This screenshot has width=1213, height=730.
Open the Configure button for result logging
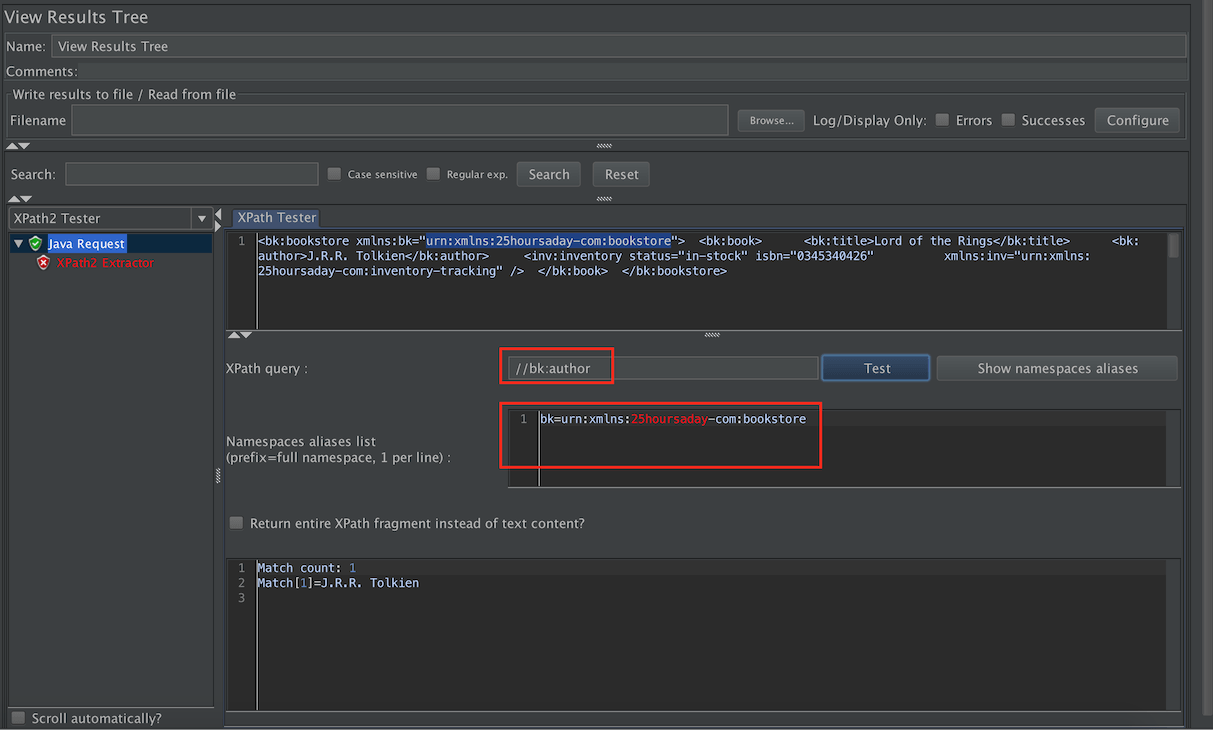pyautogui.click(x=1137, y=120)
